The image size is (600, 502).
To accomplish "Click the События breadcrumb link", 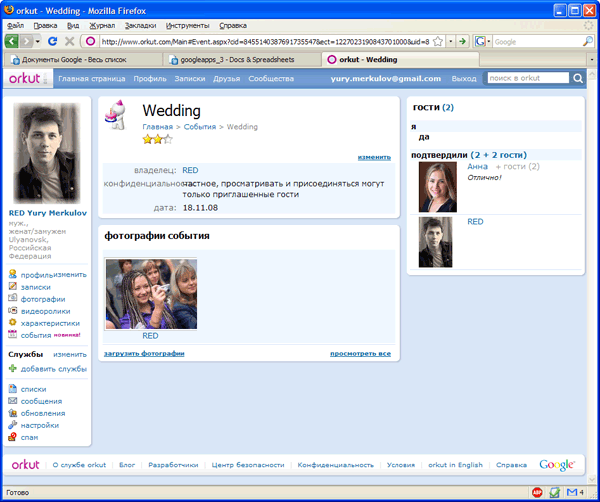I will 200,127.
